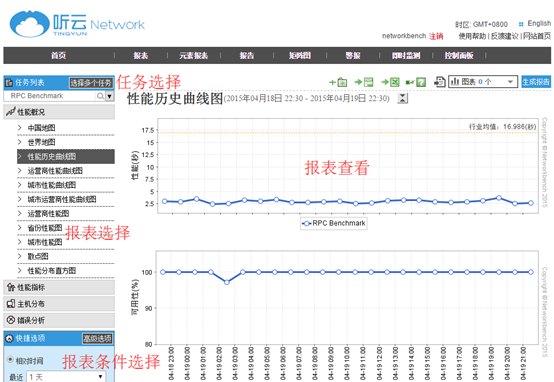Click the networkbench username text
Screen dimensions: 554x382
coord(404,36)
